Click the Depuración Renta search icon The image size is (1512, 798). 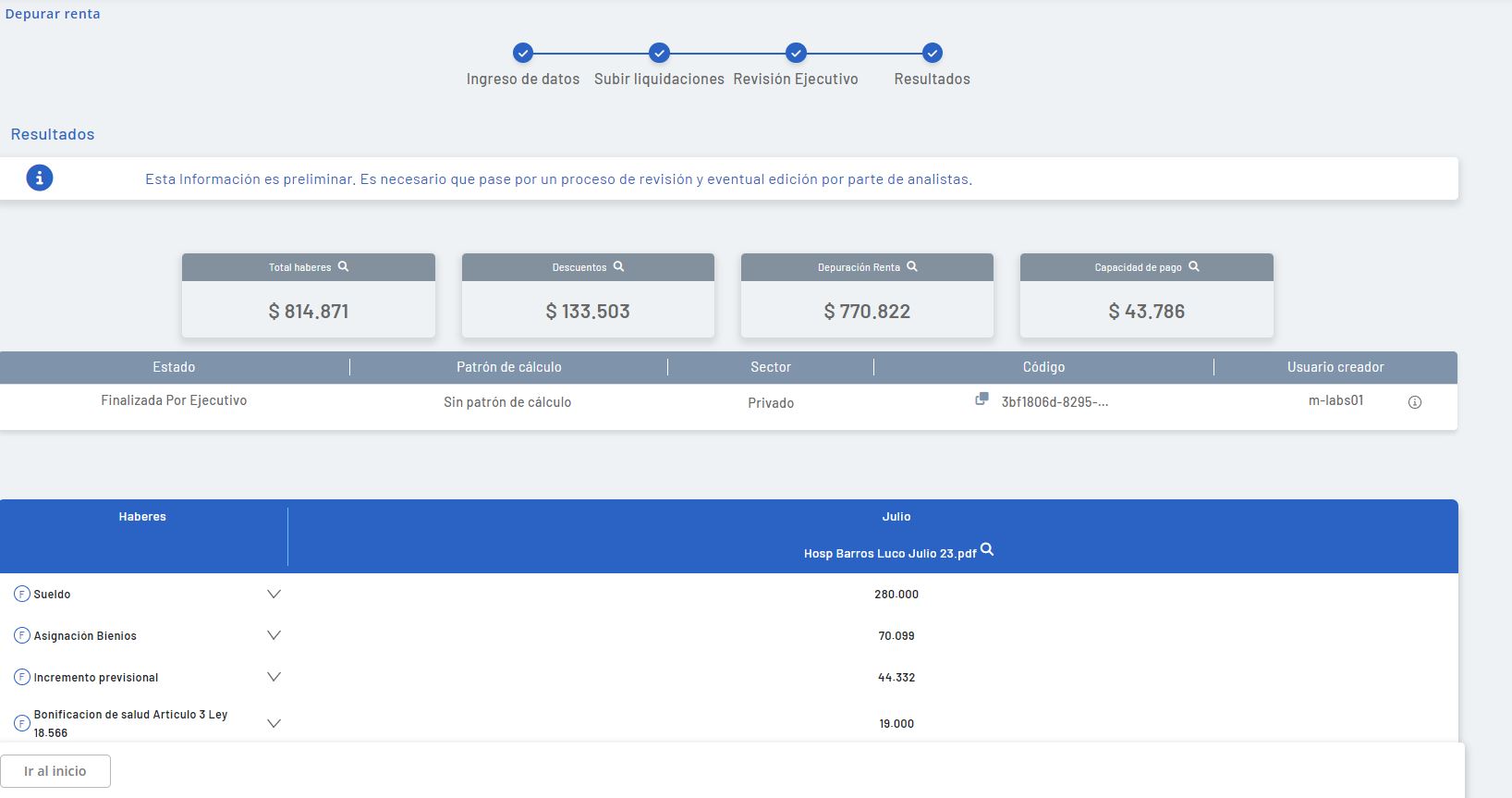(x=911, y=266)
